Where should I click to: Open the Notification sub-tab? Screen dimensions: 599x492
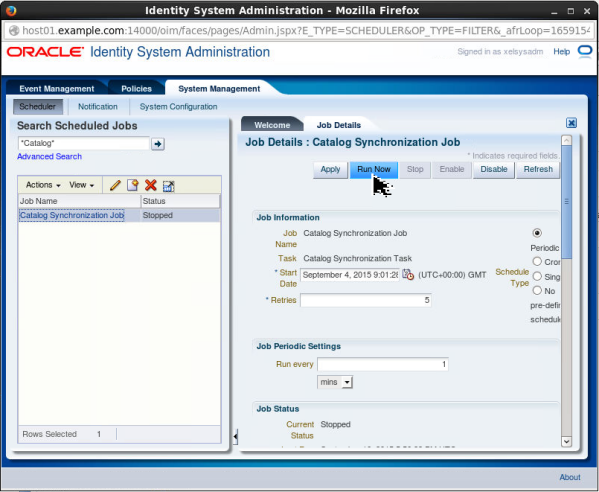point(98,107)
